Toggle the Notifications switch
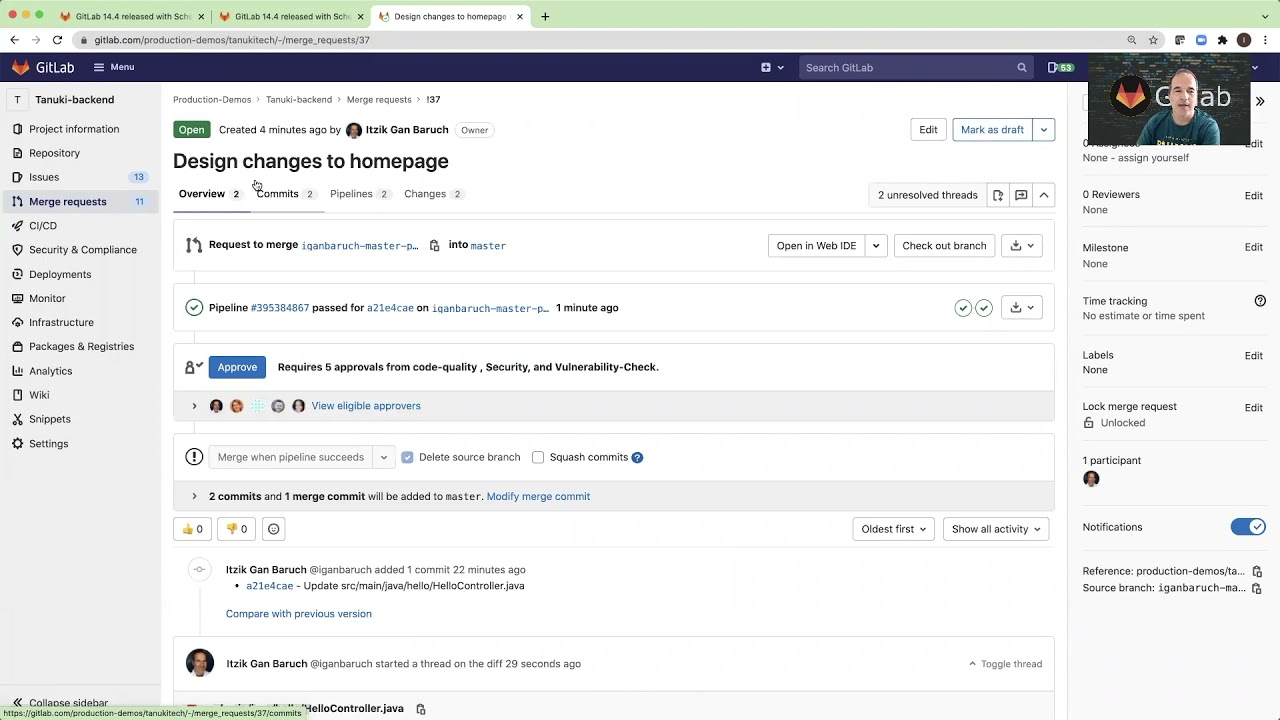The height and width of the screenshot is (720, 1280). 1248,527
